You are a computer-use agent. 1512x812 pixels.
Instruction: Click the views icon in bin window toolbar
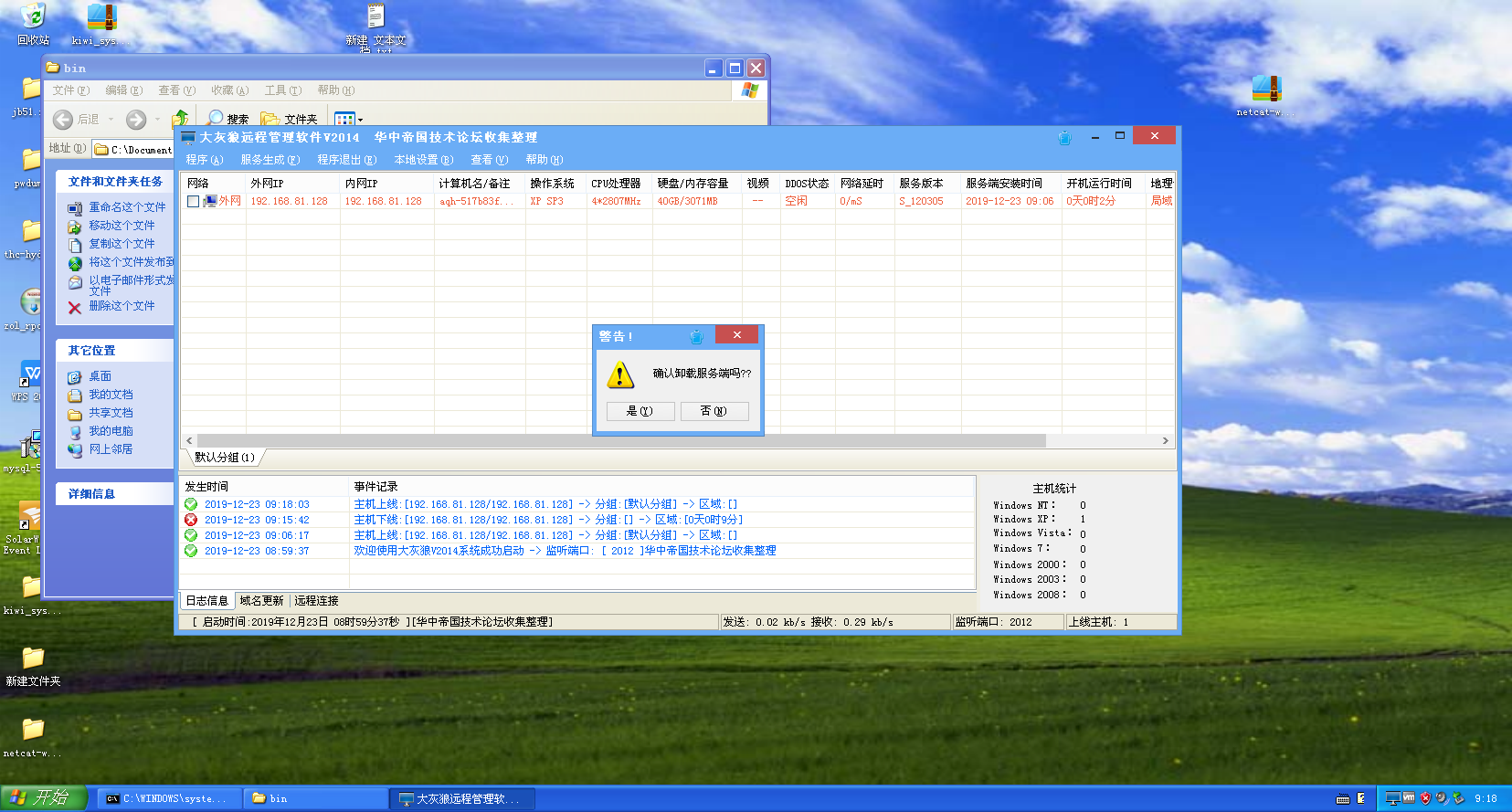[344, 119]
